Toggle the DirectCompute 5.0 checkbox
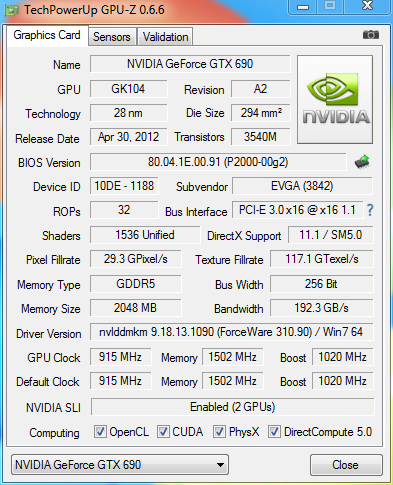393x485 pixels. click(274, 432)
